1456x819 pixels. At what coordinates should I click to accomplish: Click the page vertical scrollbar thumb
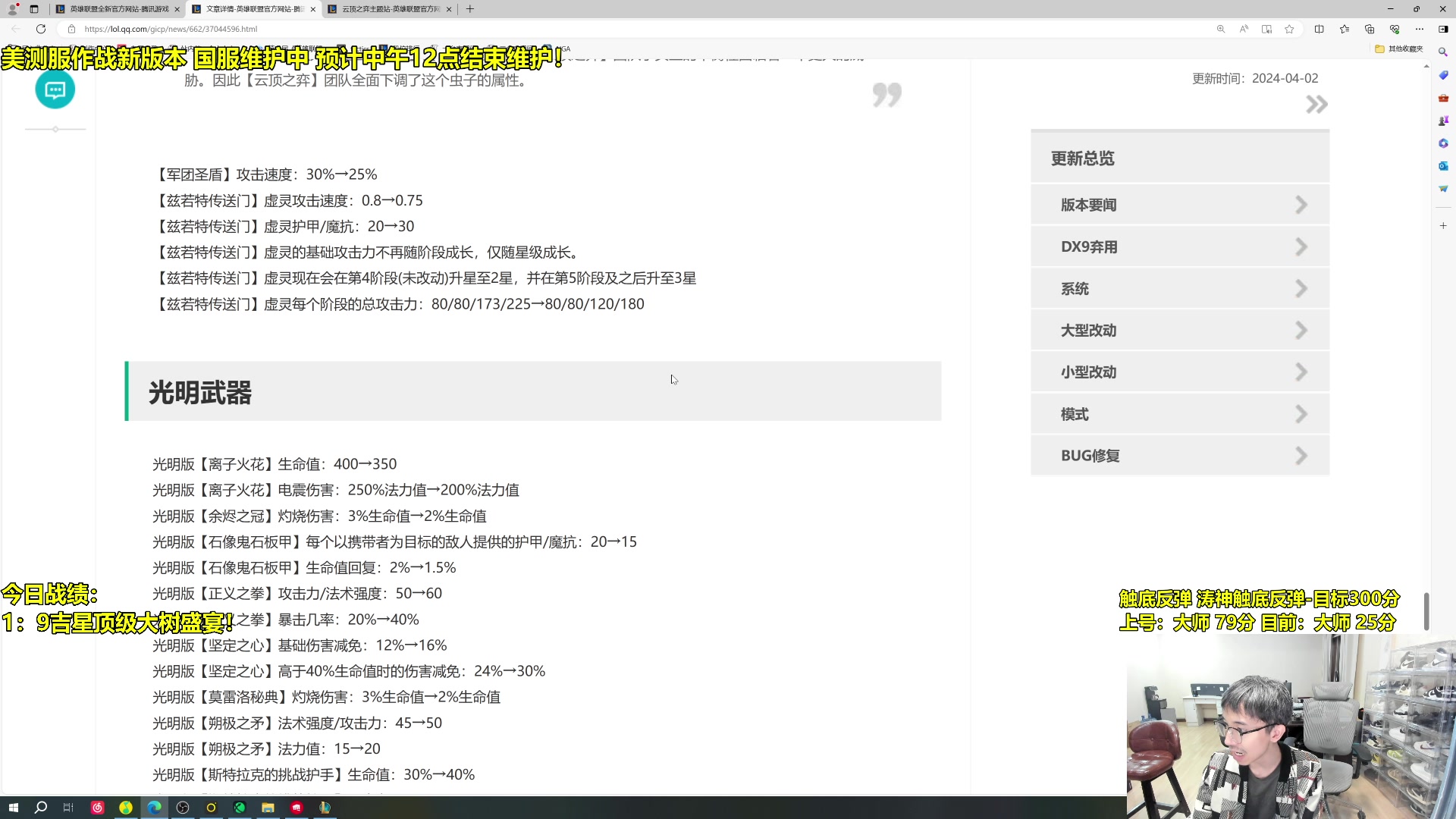[x=1426, y=610]
